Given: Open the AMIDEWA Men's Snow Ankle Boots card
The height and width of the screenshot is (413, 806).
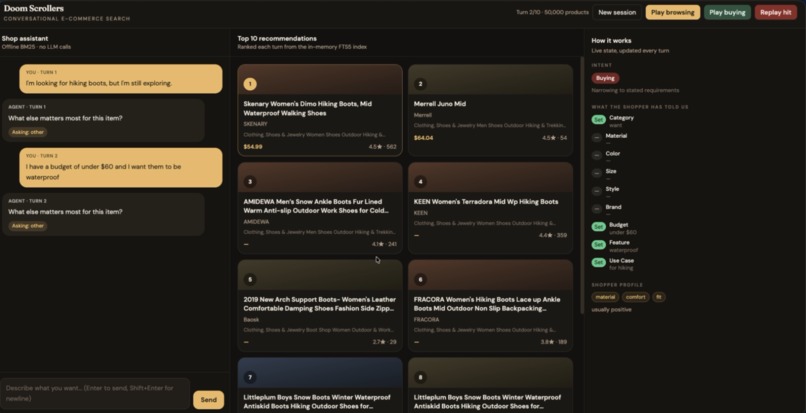Looking at the screenshot, I should tap(320, 208).
